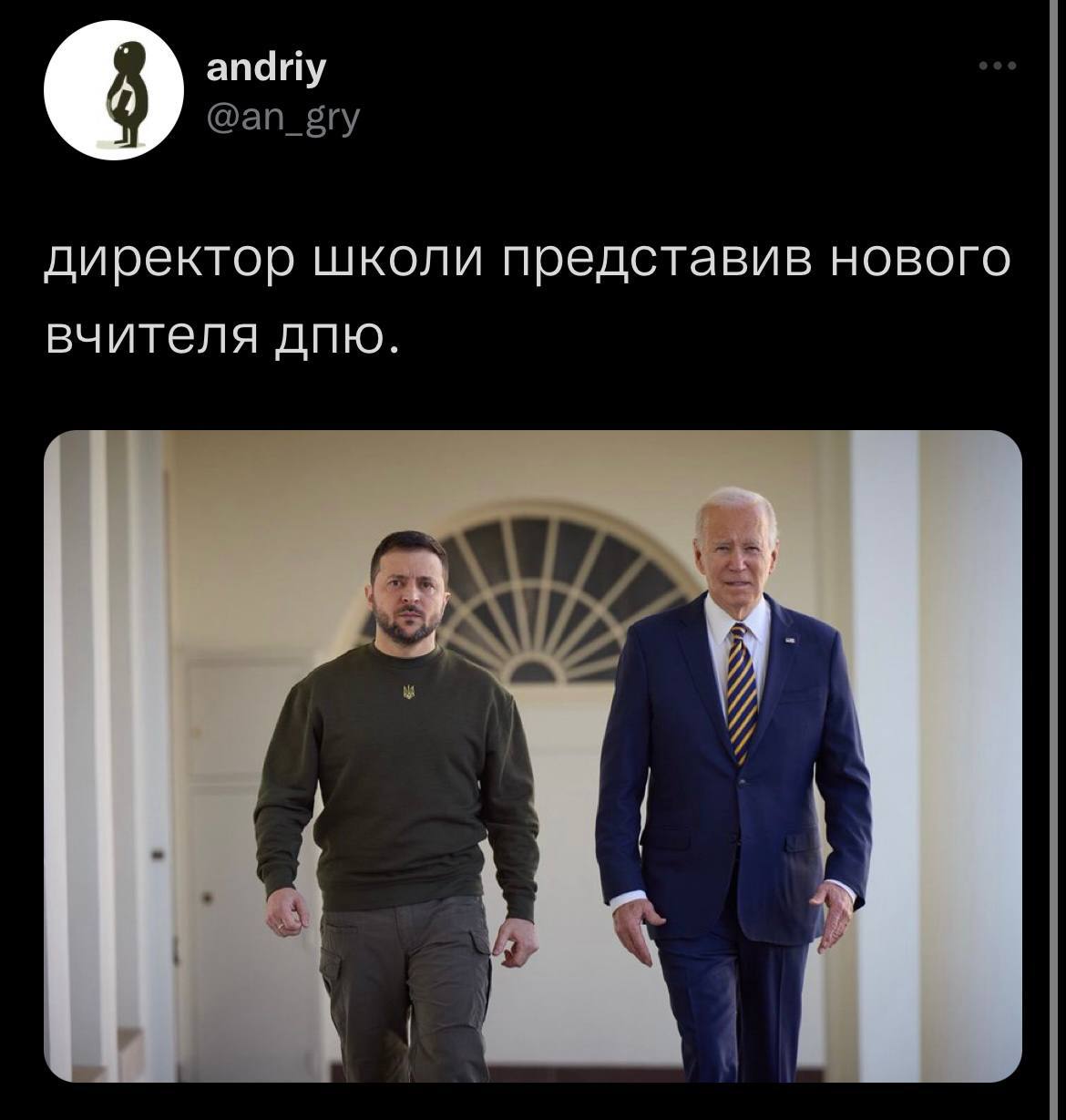This screenshot has height=1120, width=1066.
Task: Tap the flag lapel pin on the suit
Action: pyautogui.click(x=789, y=641)
